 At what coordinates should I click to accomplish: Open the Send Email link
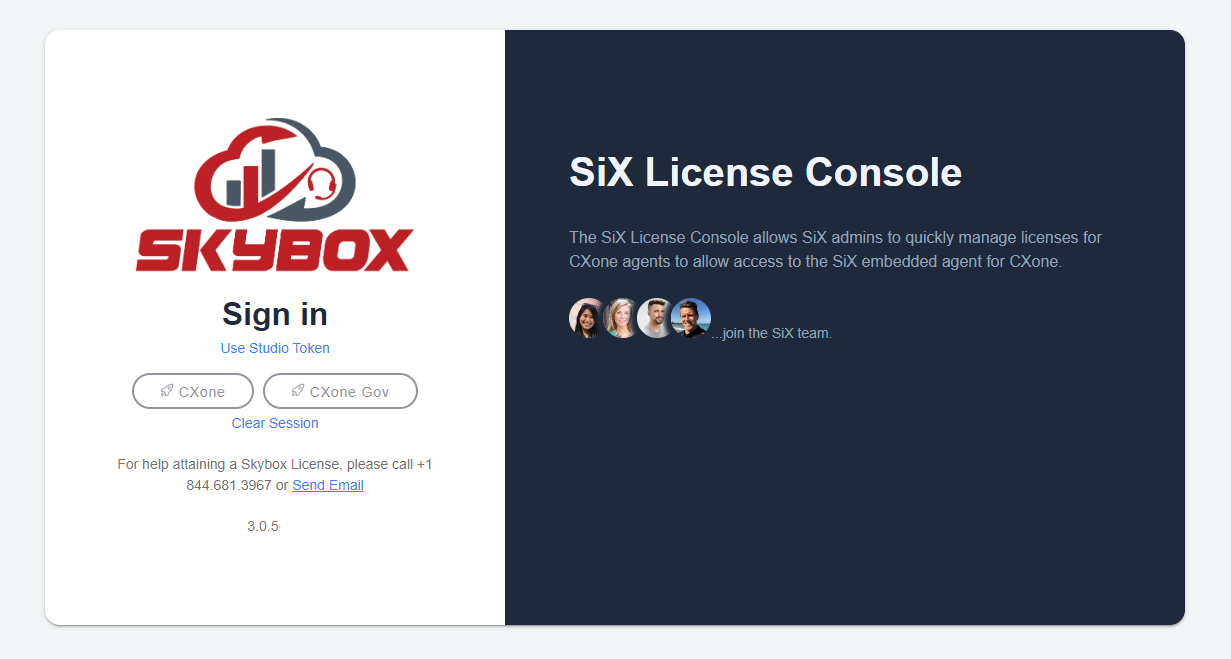(x=328, y=485)
